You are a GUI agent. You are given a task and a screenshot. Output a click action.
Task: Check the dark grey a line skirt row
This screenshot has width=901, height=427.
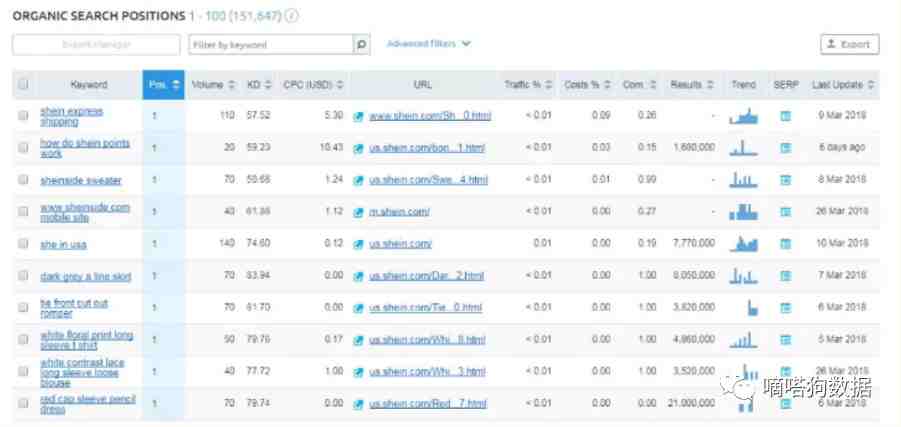(23, 276)
